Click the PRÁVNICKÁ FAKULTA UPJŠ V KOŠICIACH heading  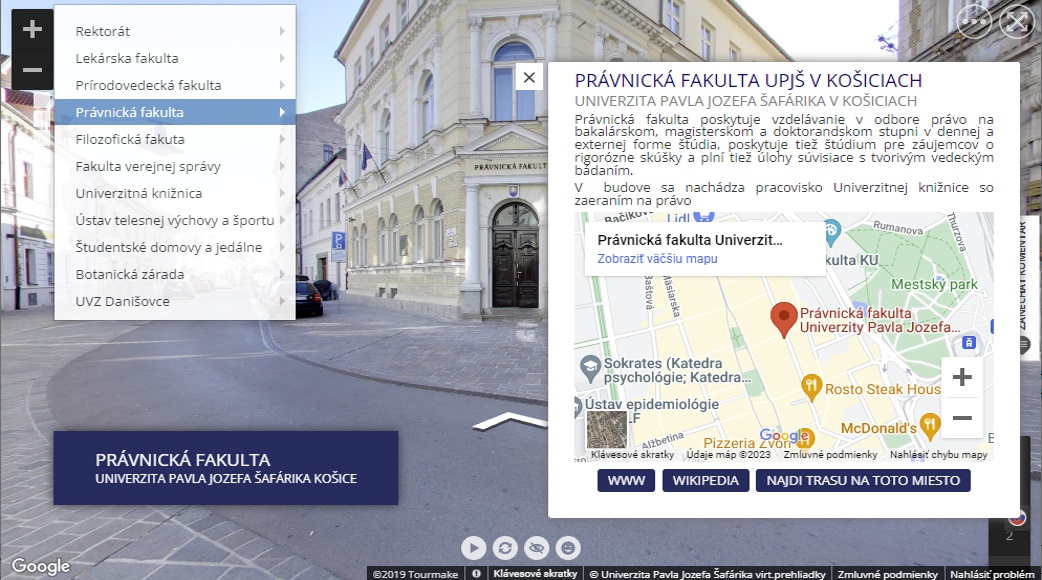click(748, 80)
